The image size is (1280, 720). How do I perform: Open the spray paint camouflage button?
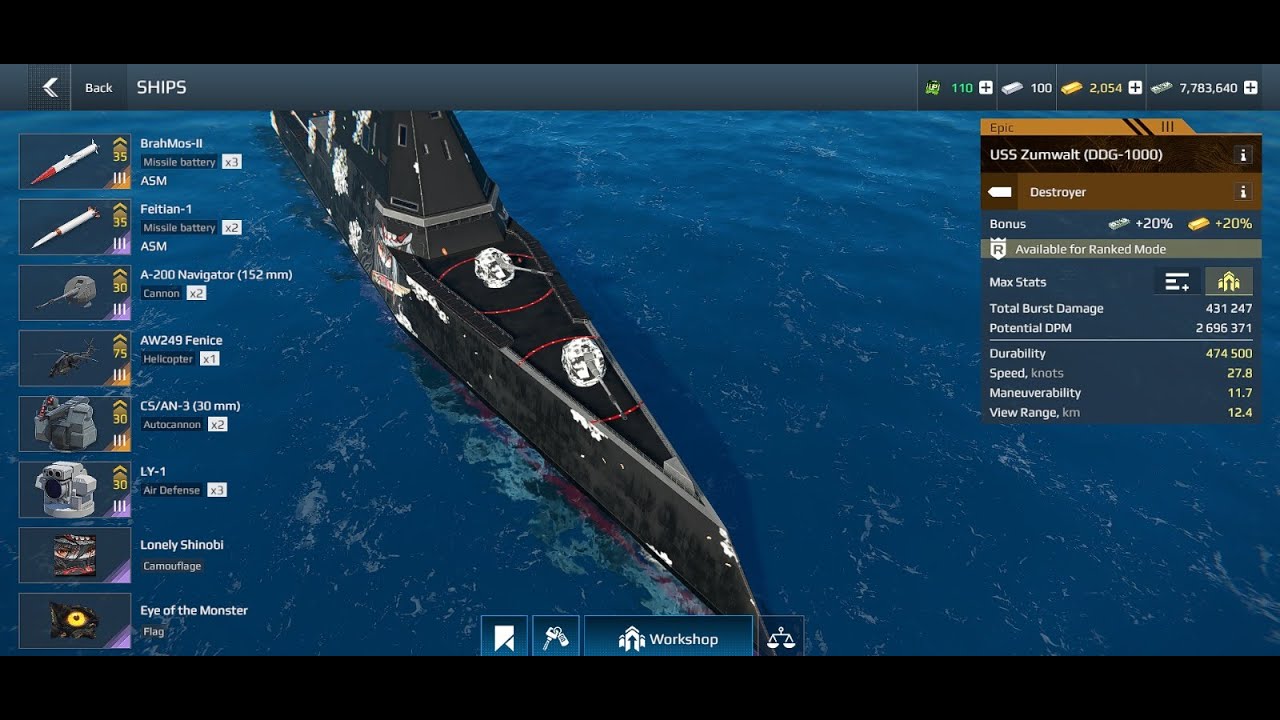(556, 638)
